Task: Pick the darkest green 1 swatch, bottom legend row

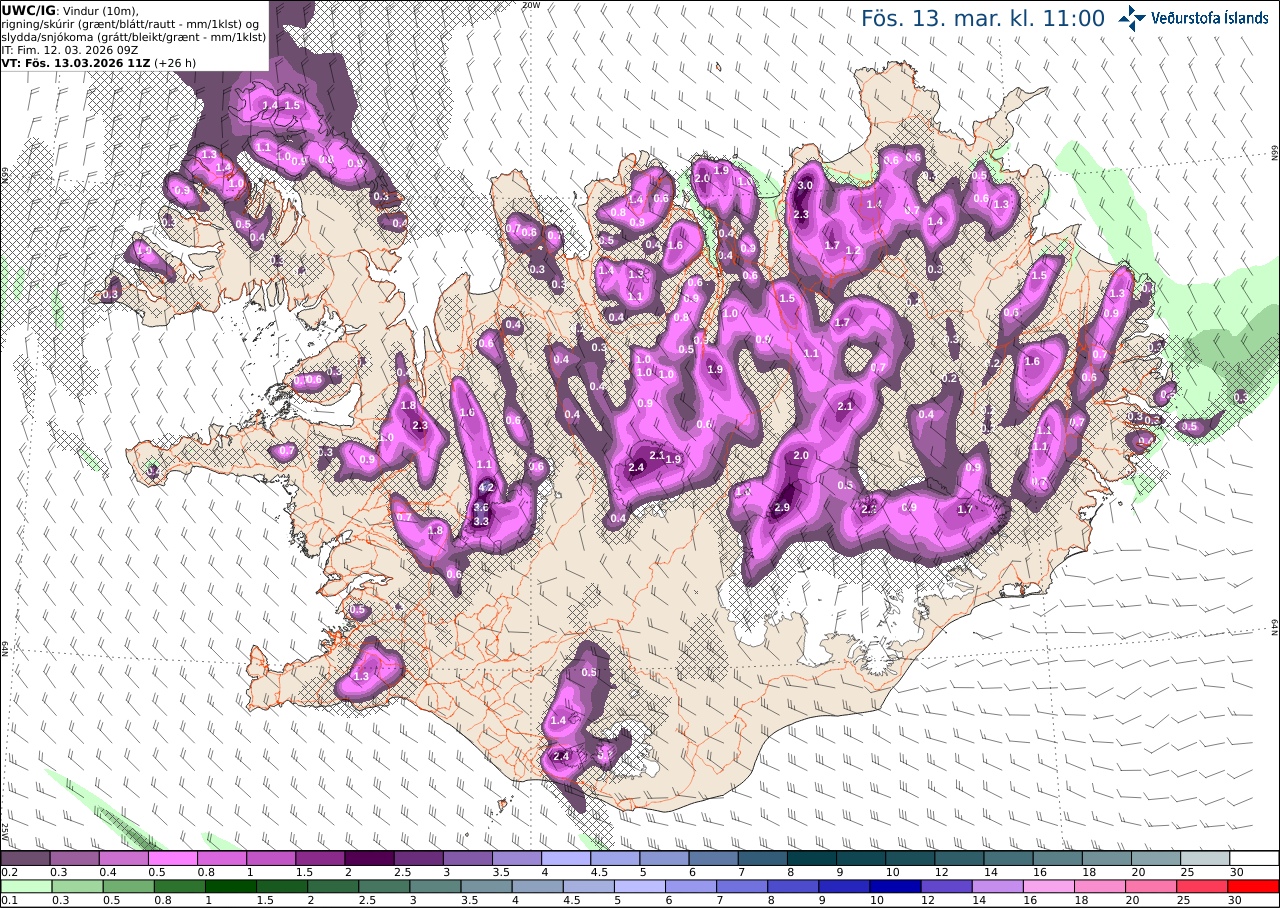Action: tap(230, 886)
